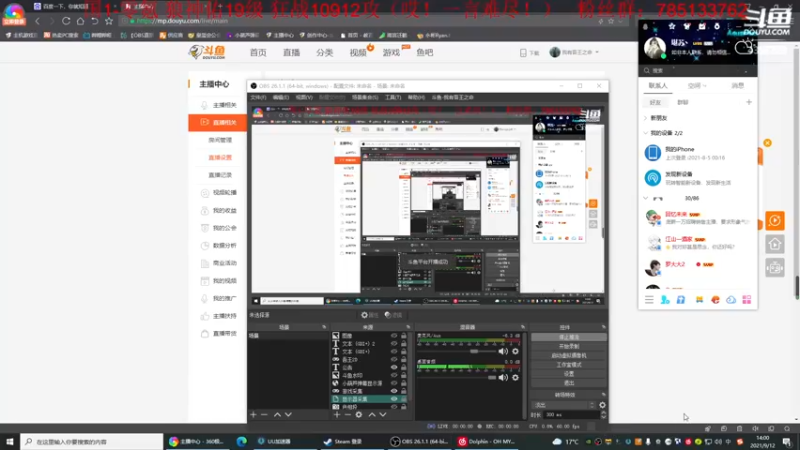Open QQ app grid icon in bottom bar

point(747,300)
